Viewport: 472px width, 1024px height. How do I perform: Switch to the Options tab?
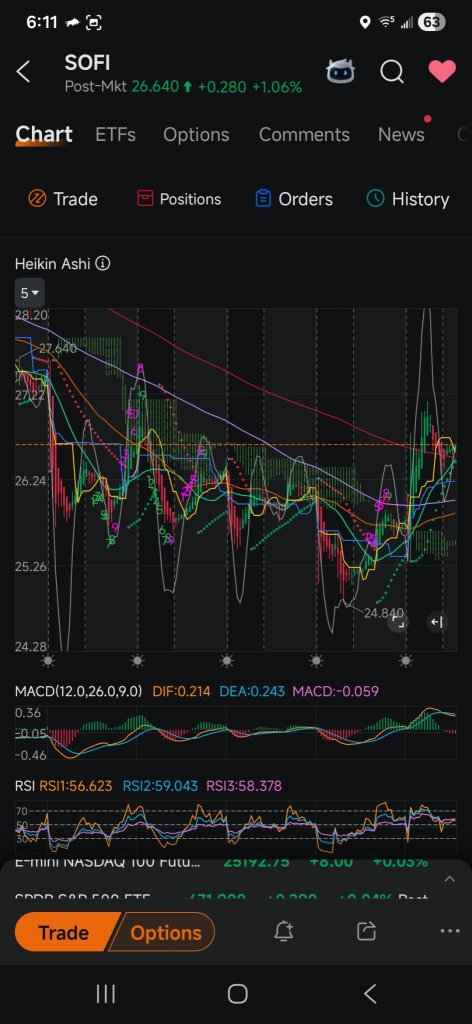pos(196,135)
